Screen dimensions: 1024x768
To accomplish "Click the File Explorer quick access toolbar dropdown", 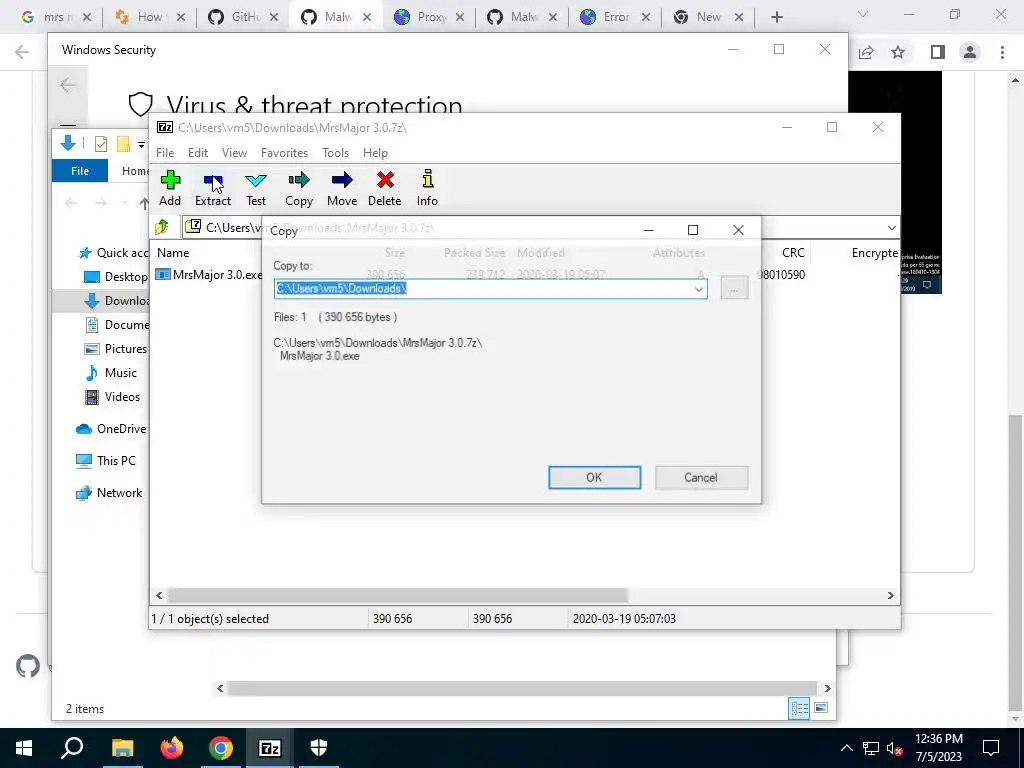I will 141,144.
